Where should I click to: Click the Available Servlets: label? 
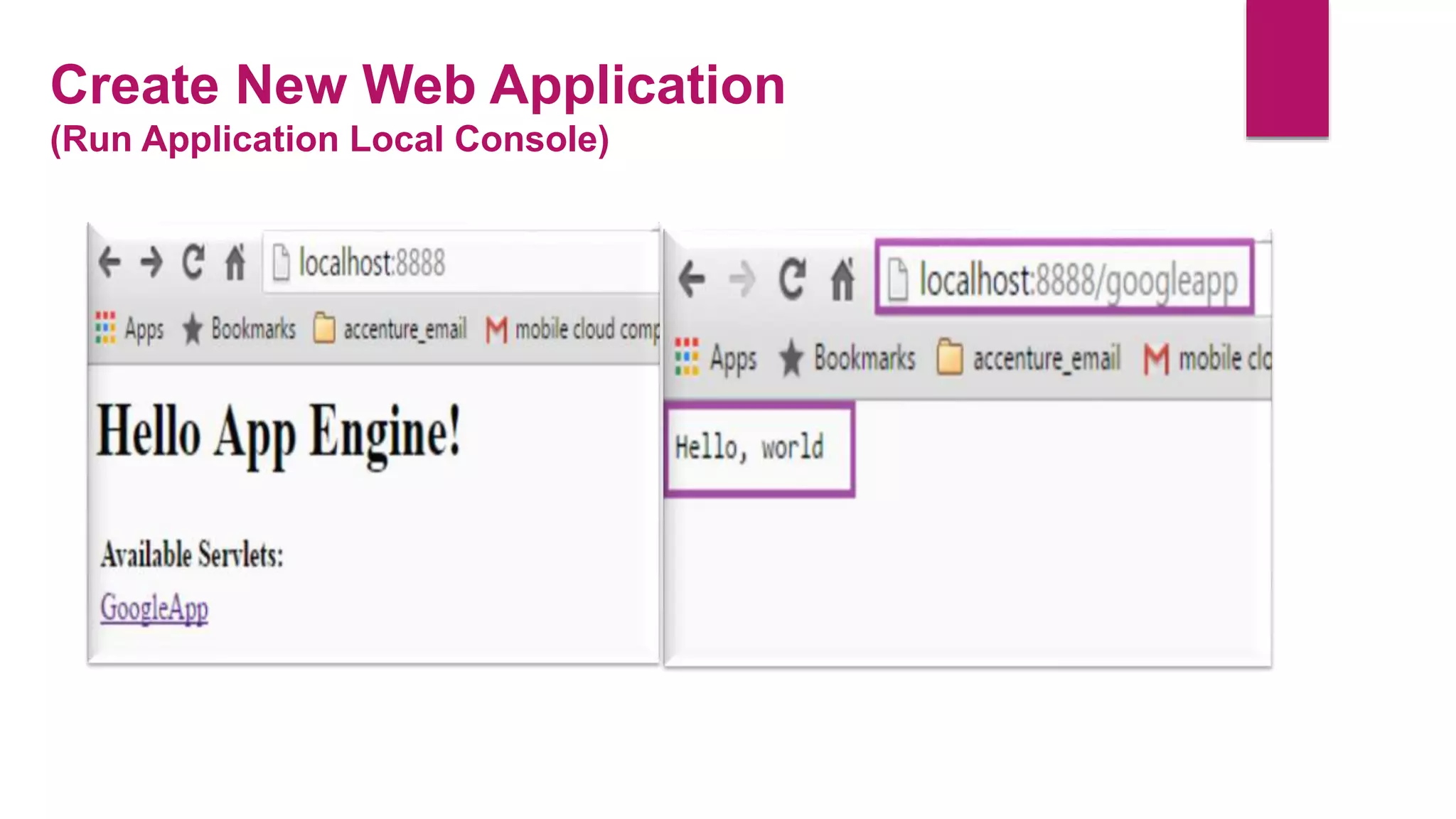pos(192,555)
